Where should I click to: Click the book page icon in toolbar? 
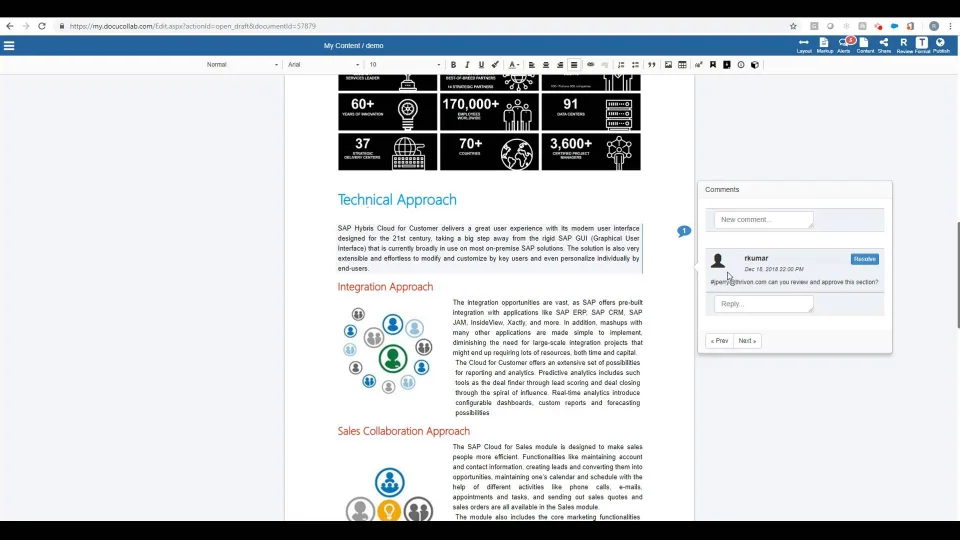[727, 65]
